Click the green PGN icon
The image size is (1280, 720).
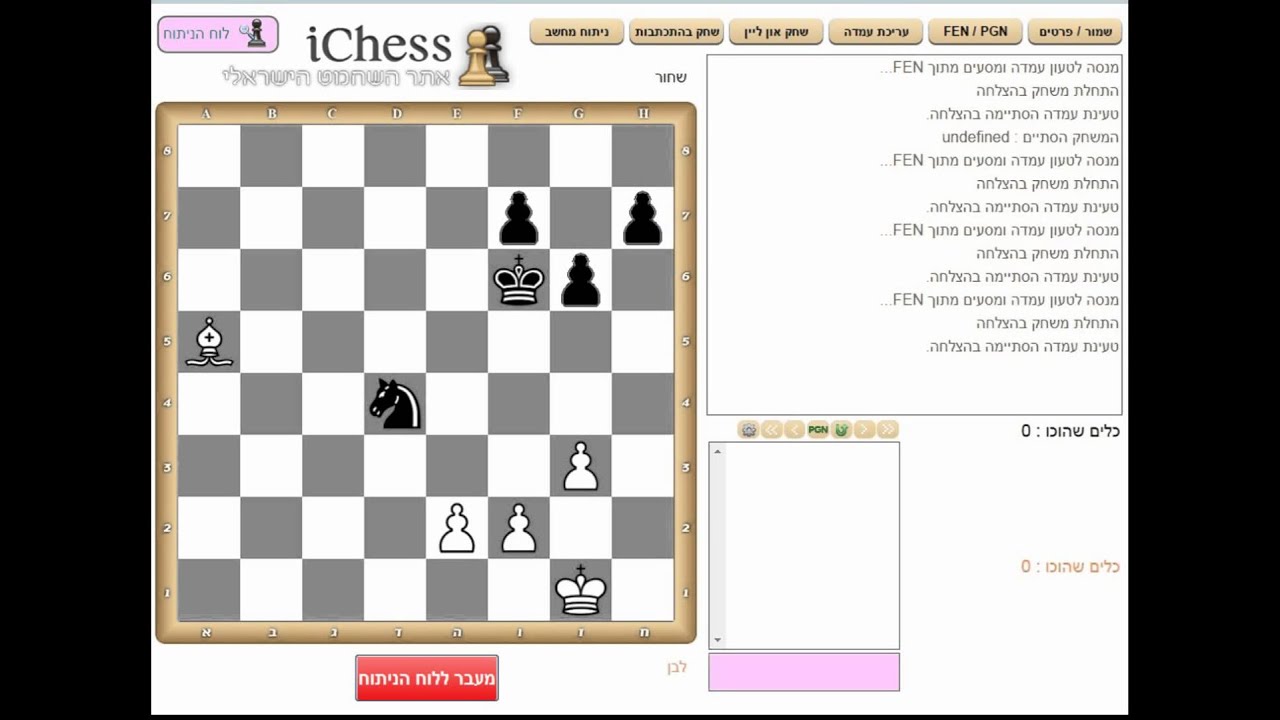click(x=818, y=430)
